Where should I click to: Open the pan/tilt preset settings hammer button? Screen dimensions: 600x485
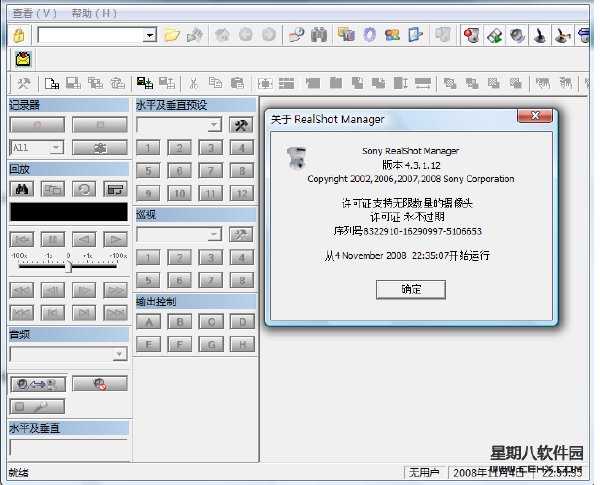click(241, 125)
